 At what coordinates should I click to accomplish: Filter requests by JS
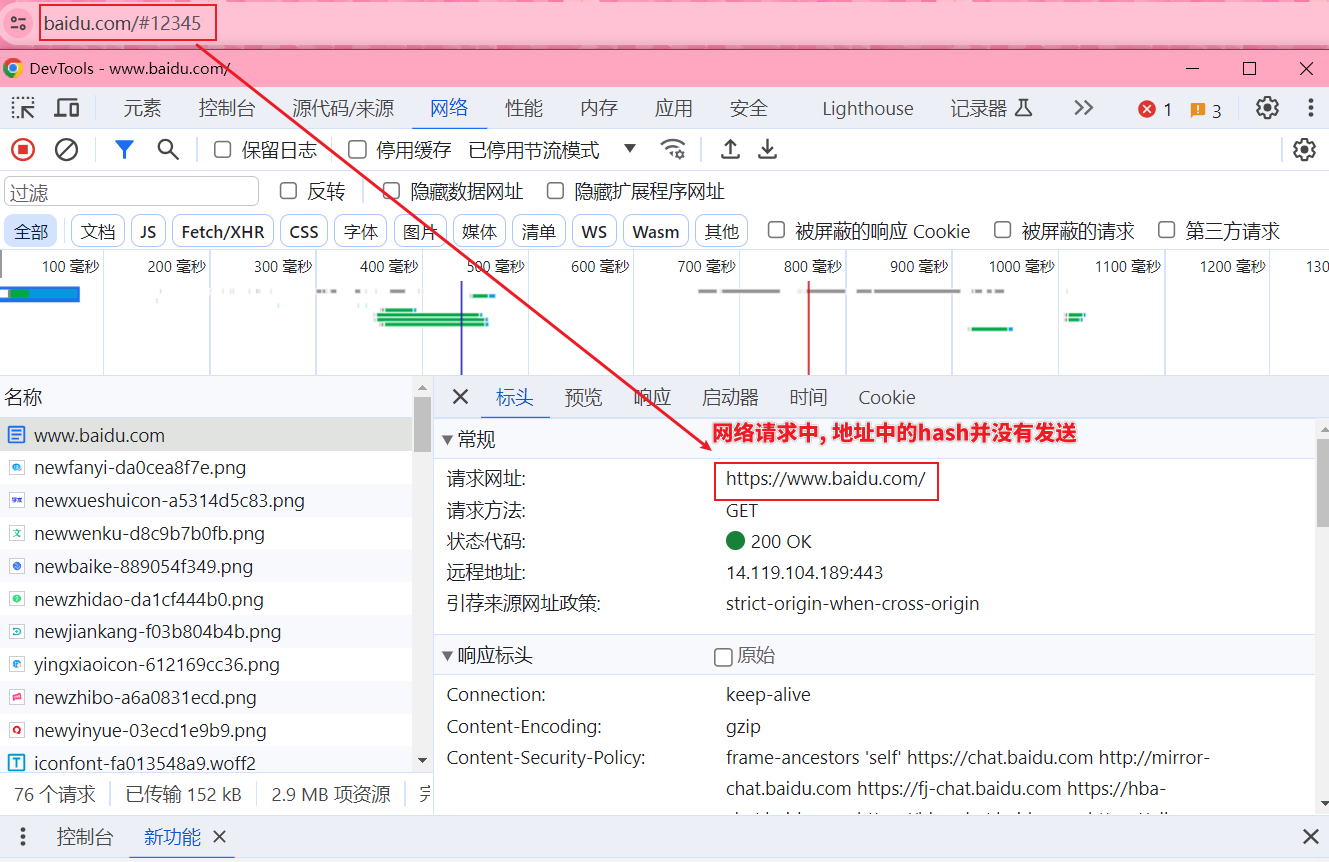[x=148, y=231]
